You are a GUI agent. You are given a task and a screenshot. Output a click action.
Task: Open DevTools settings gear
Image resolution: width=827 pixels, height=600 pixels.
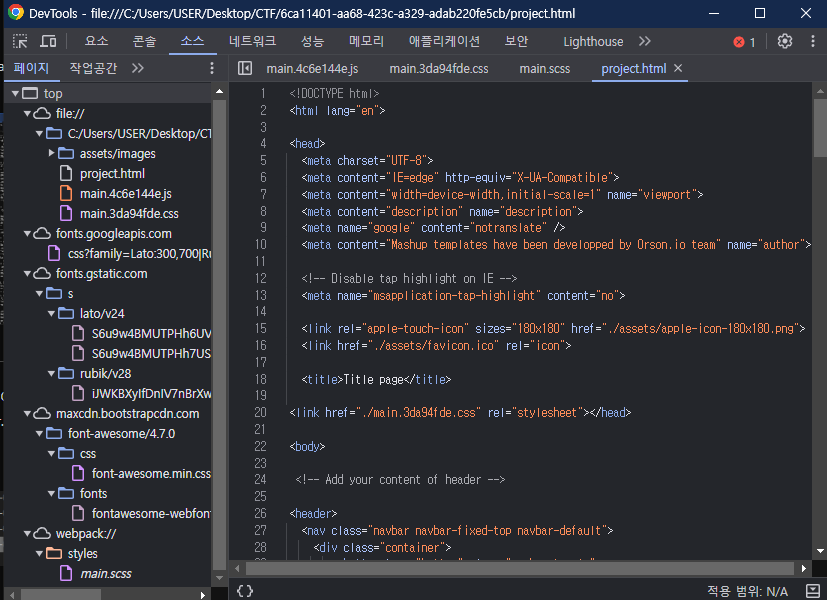[784, 41]
